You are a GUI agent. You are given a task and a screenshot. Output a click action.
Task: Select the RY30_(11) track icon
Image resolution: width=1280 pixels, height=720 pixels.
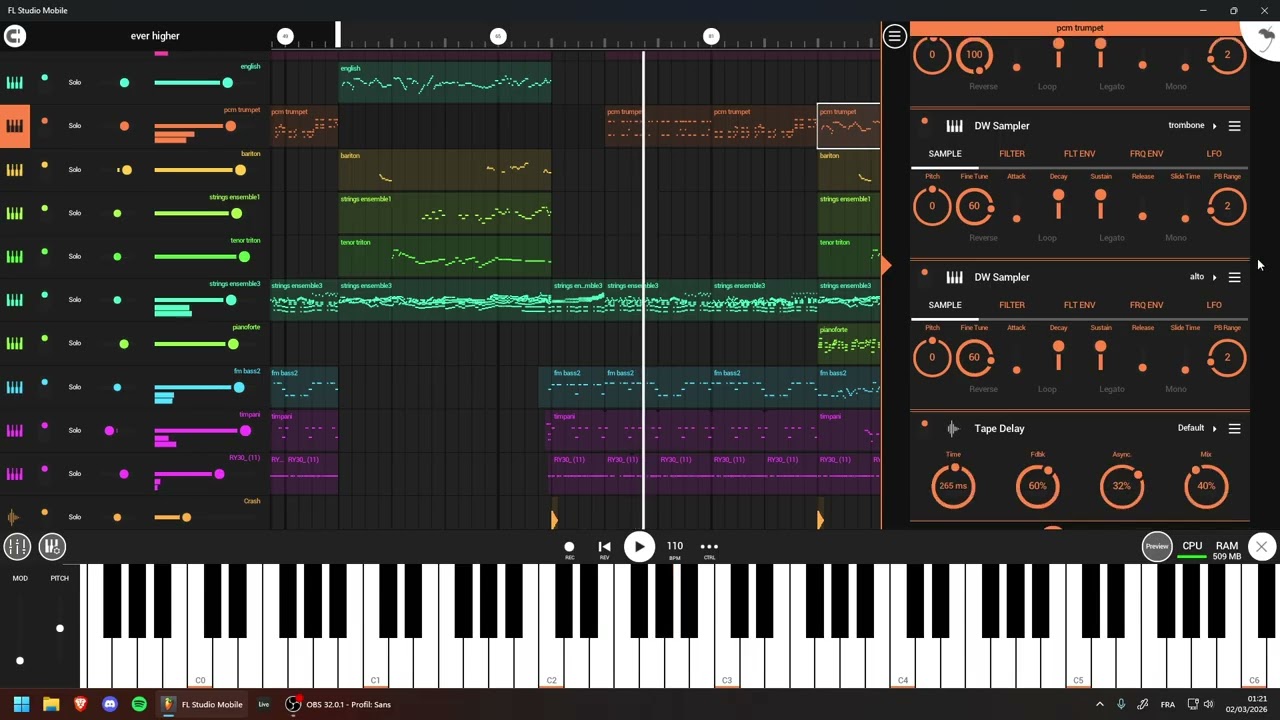point(15,474)
